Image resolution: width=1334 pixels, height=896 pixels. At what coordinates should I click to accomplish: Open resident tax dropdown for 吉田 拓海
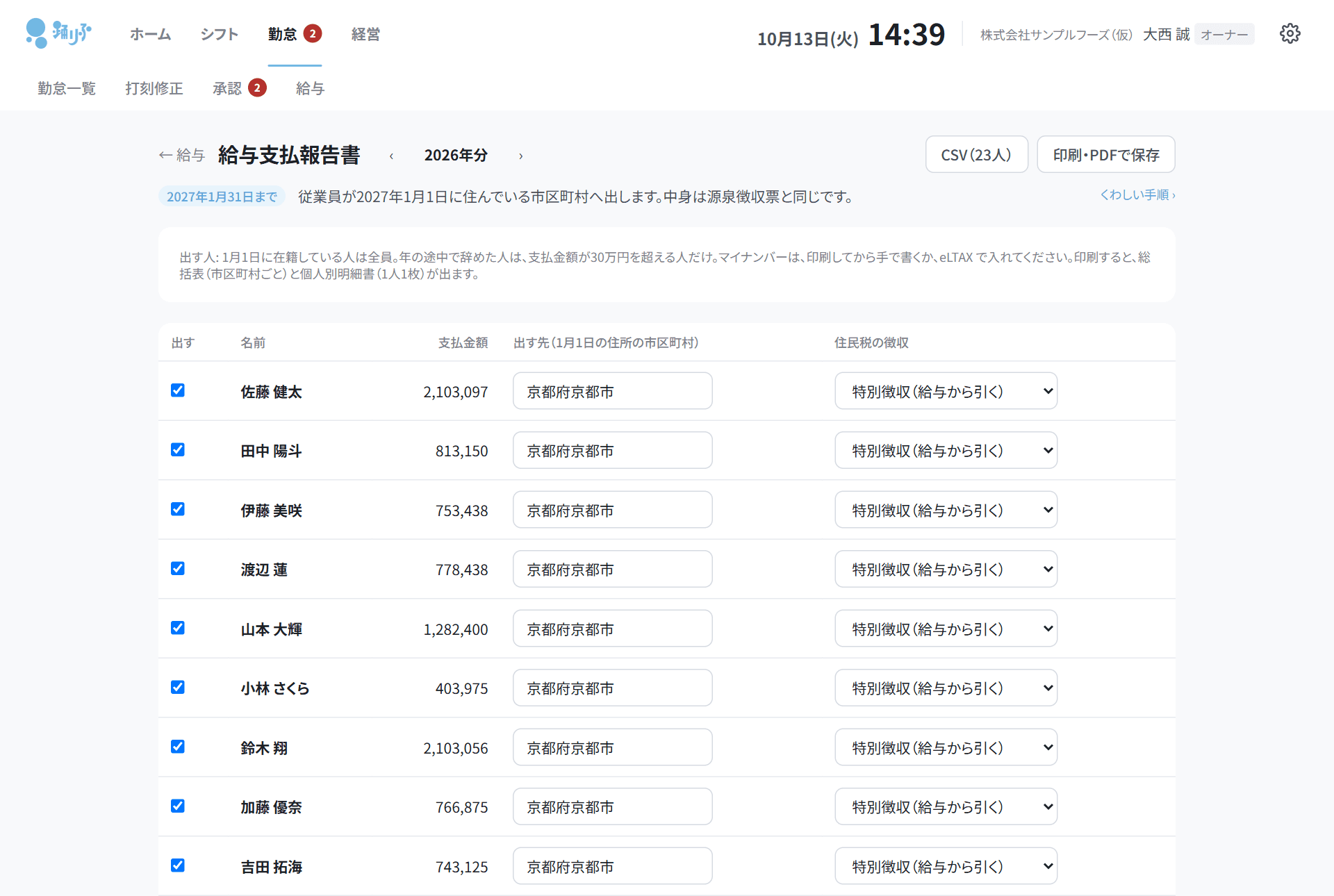pyautogui.click(x=946, y=866)
